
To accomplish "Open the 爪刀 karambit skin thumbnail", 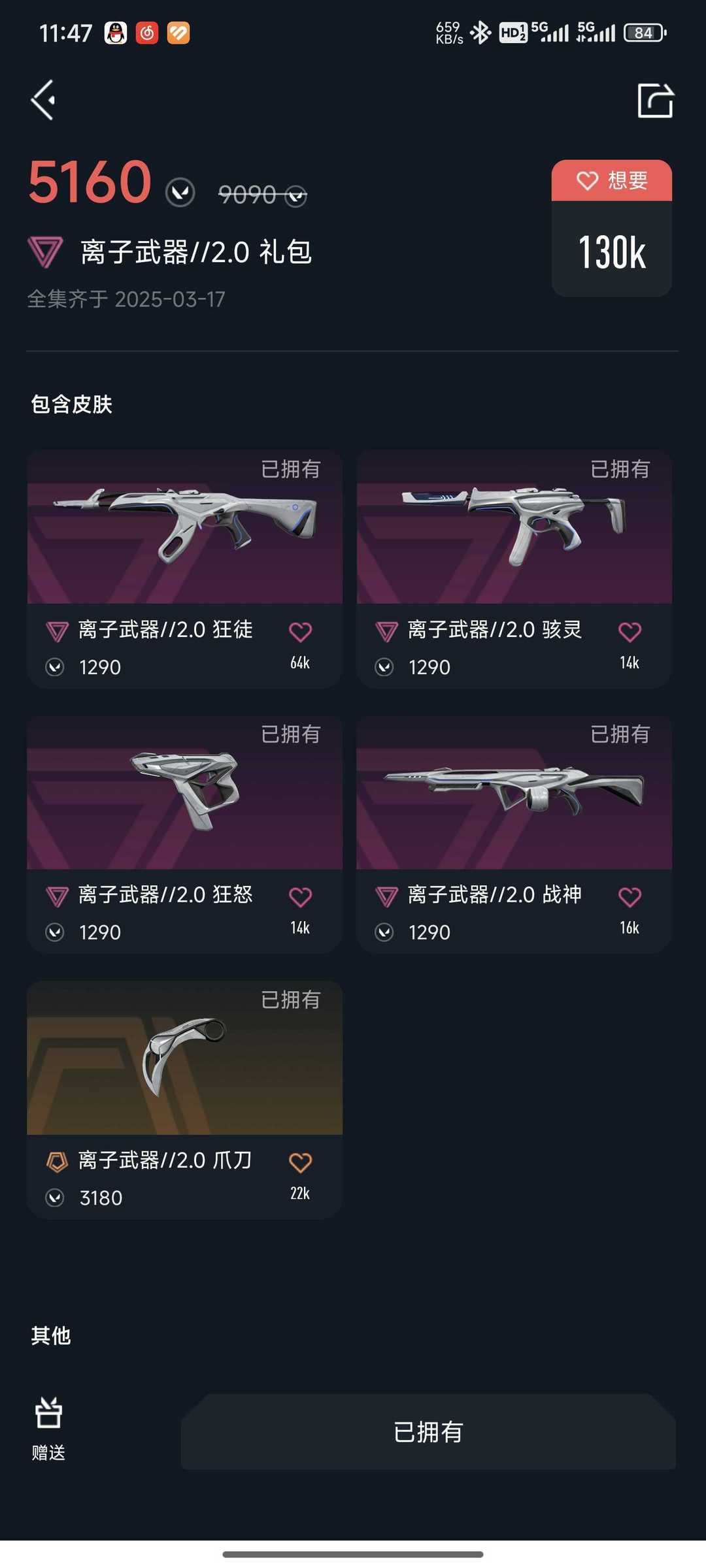I will [x=185, y=1057].
